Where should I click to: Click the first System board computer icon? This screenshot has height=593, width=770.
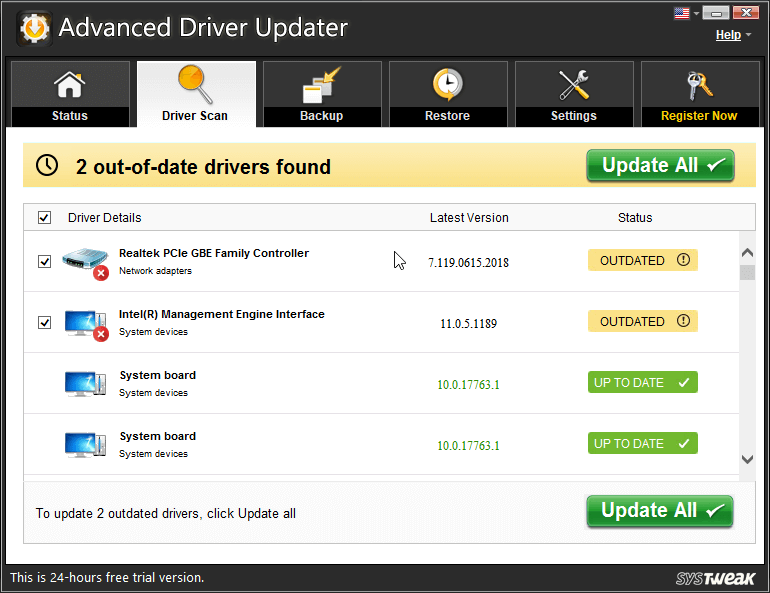pyautogui.click(x=85, y=383)
